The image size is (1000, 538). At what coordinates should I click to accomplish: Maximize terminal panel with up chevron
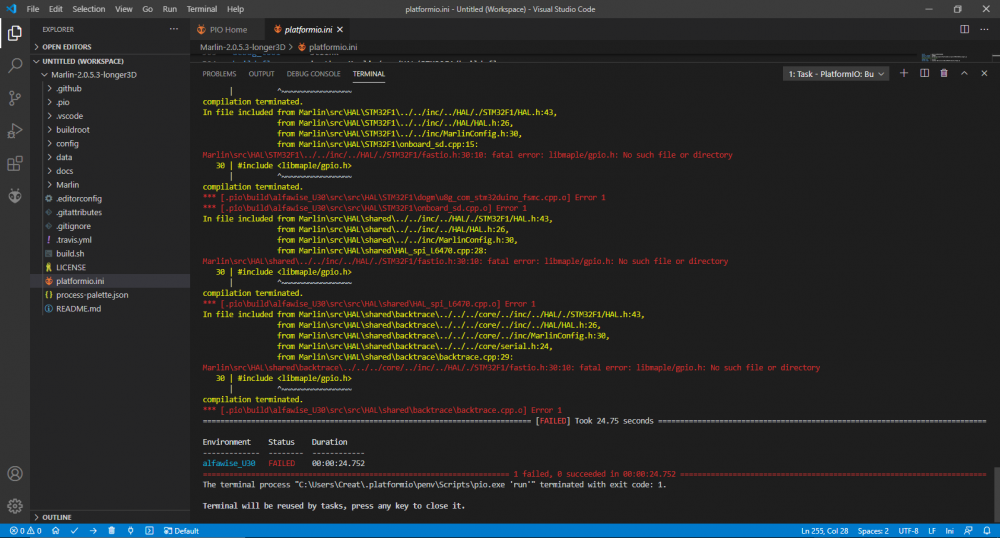click(964, 73)
